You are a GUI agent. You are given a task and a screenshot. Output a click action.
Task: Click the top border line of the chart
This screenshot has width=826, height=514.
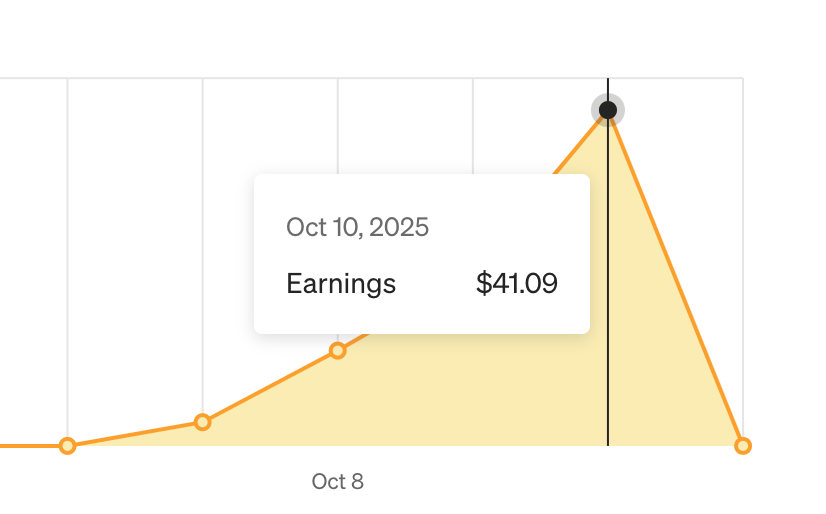(400, 78)
